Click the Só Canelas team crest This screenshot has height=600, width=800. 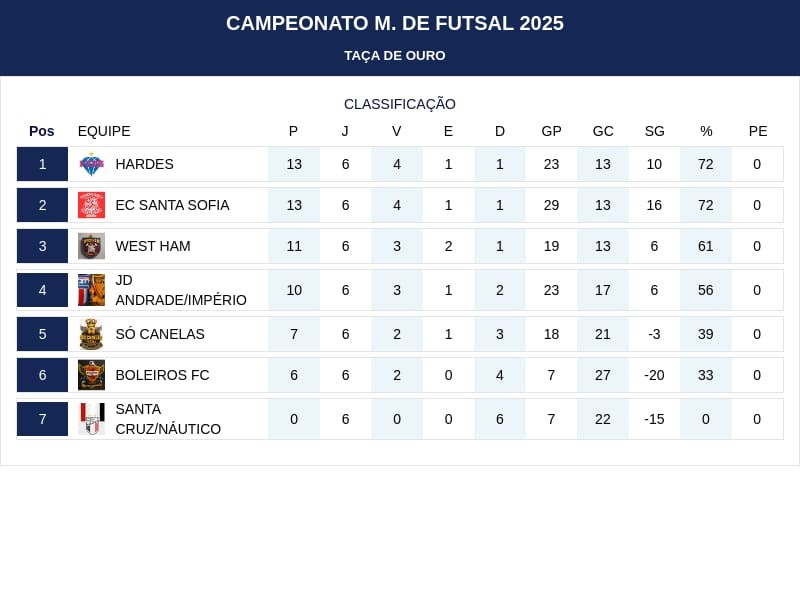tap(91, 334)
